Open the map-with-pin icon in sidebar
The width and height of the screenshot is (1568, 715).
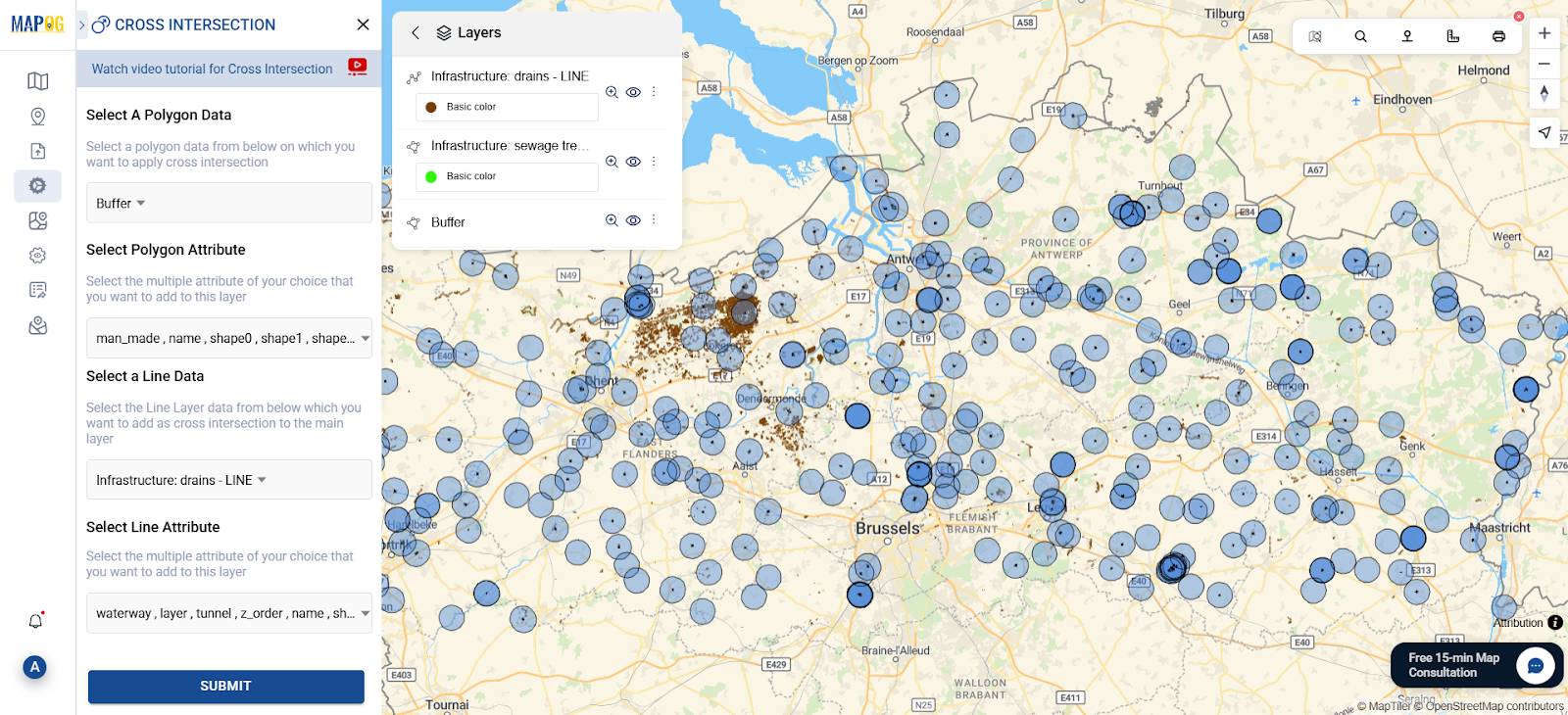pyautogui.click(x=38, y=220)
